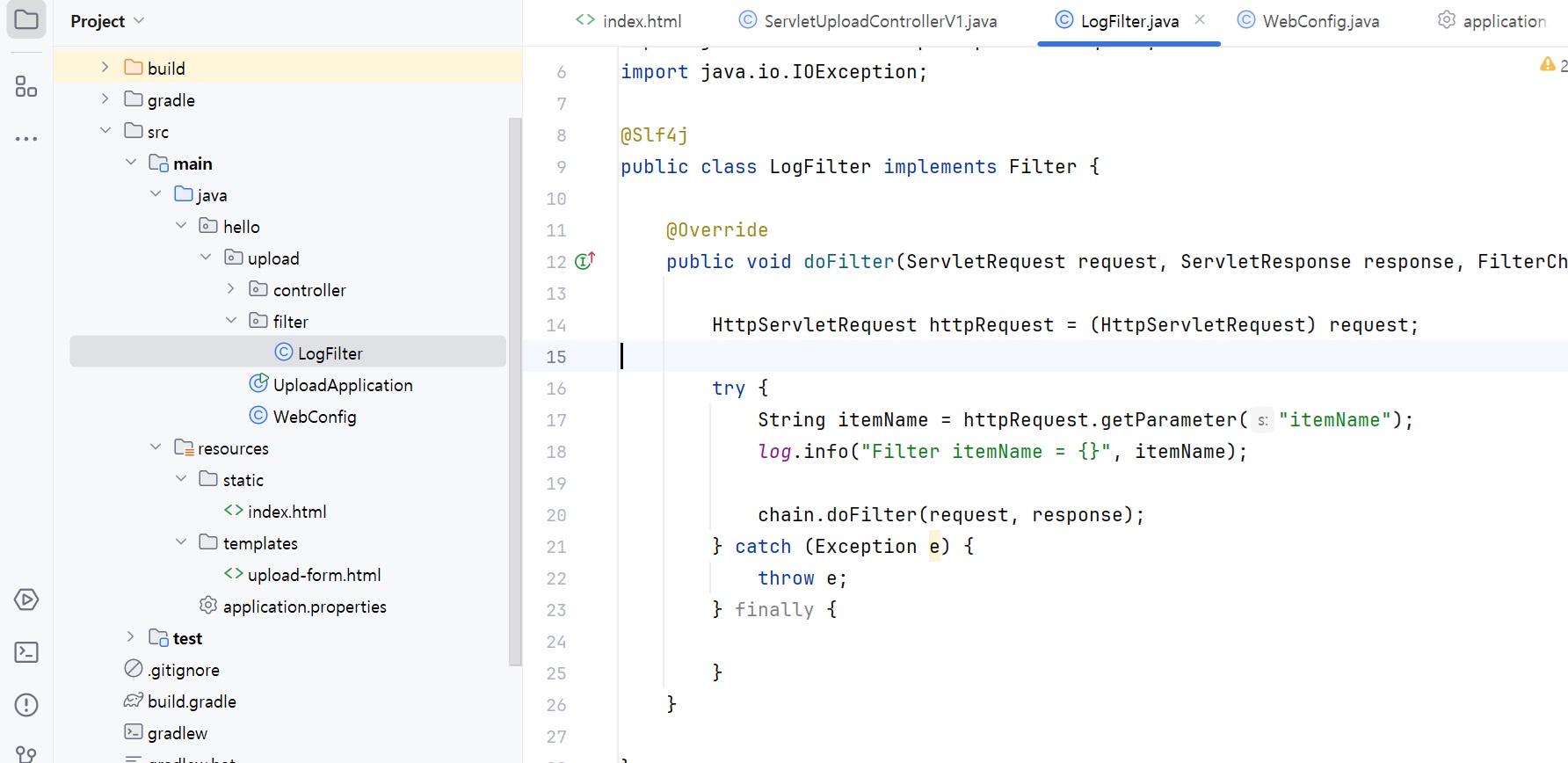Screen dimensions: 1568x763
Task: Expand the test folder
Action: click(x=131, y=637)
